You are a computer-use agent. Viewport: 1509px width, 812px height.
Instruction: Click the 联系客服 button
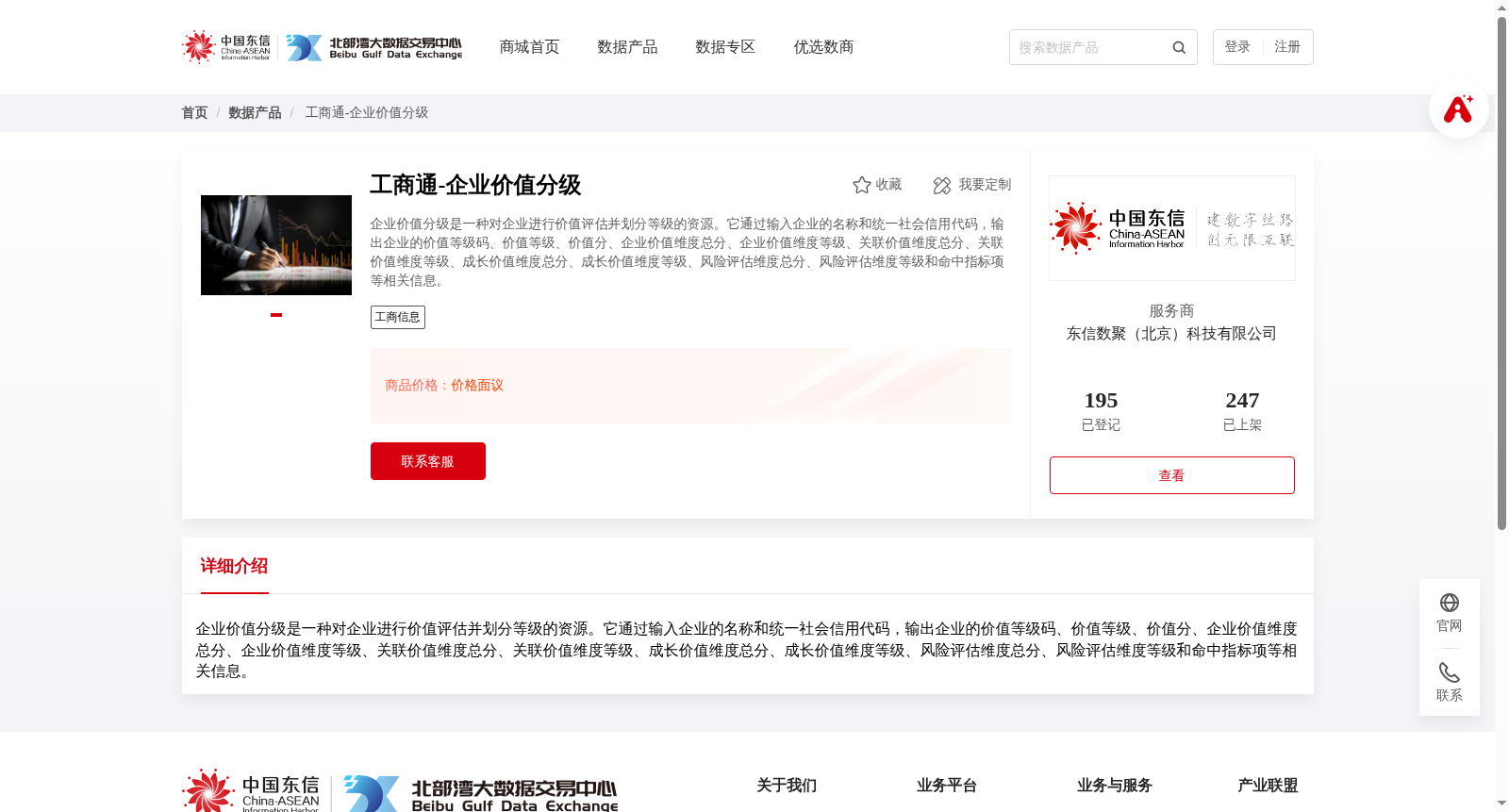[428, 461]
